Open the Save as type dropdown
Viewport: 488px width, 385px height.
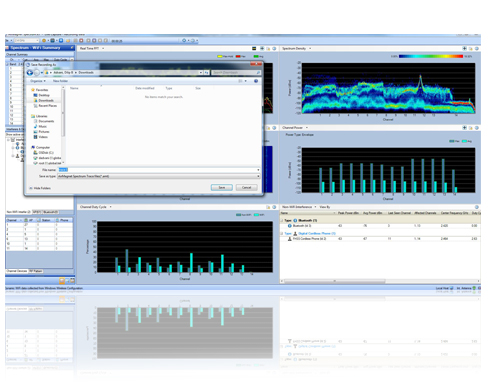[x=159, y=176]
